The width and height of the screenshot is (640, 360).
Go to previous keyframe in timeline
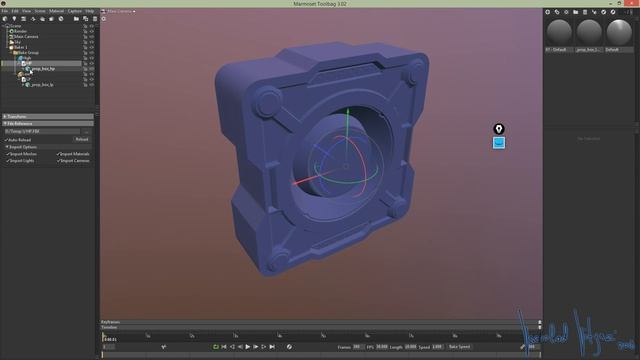[x=232, y=347]
